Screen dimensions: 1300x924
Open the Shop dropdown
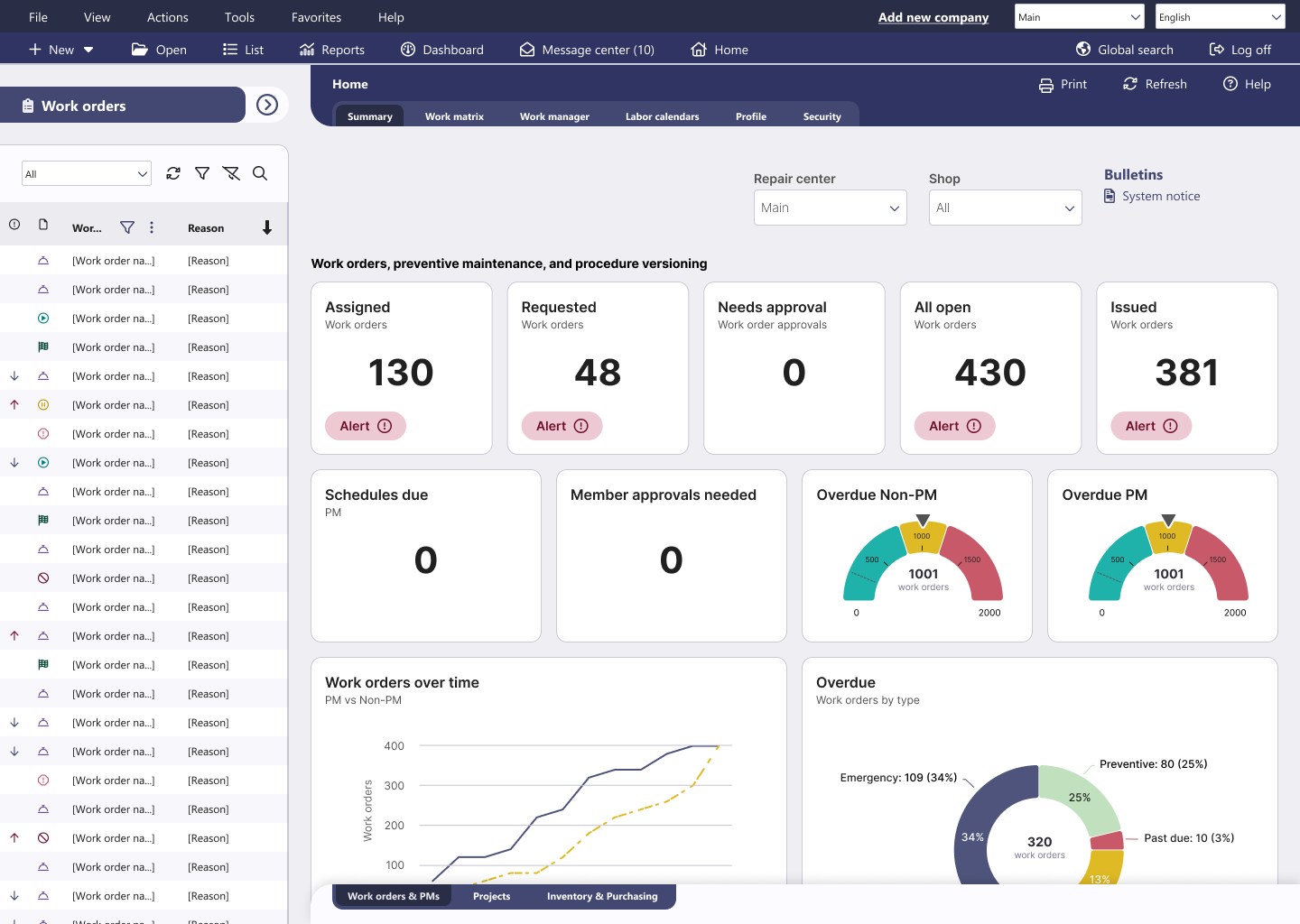click(x=1005, y=208)
